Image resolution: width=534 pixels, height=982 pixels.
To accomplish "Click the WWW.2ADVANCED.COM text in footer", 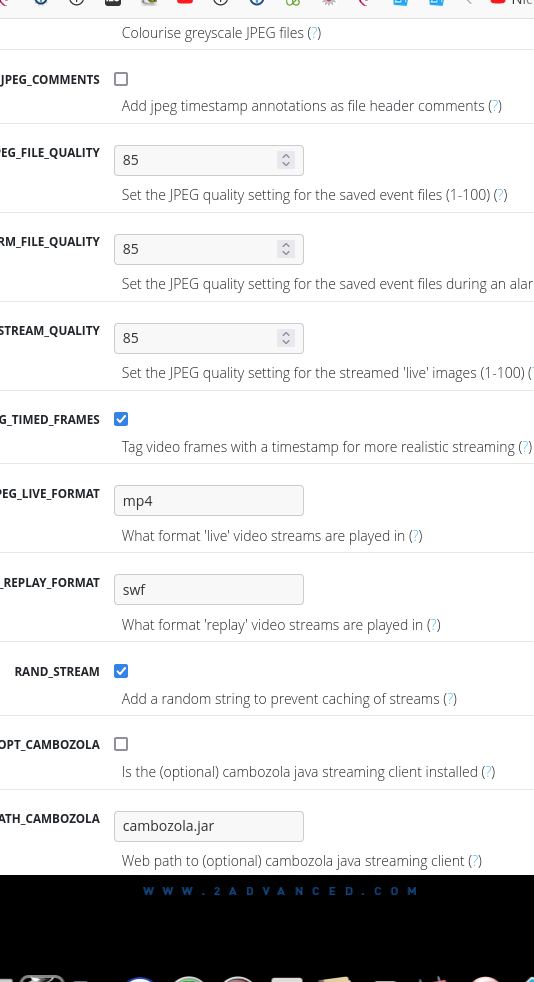I will click(280, 891).
